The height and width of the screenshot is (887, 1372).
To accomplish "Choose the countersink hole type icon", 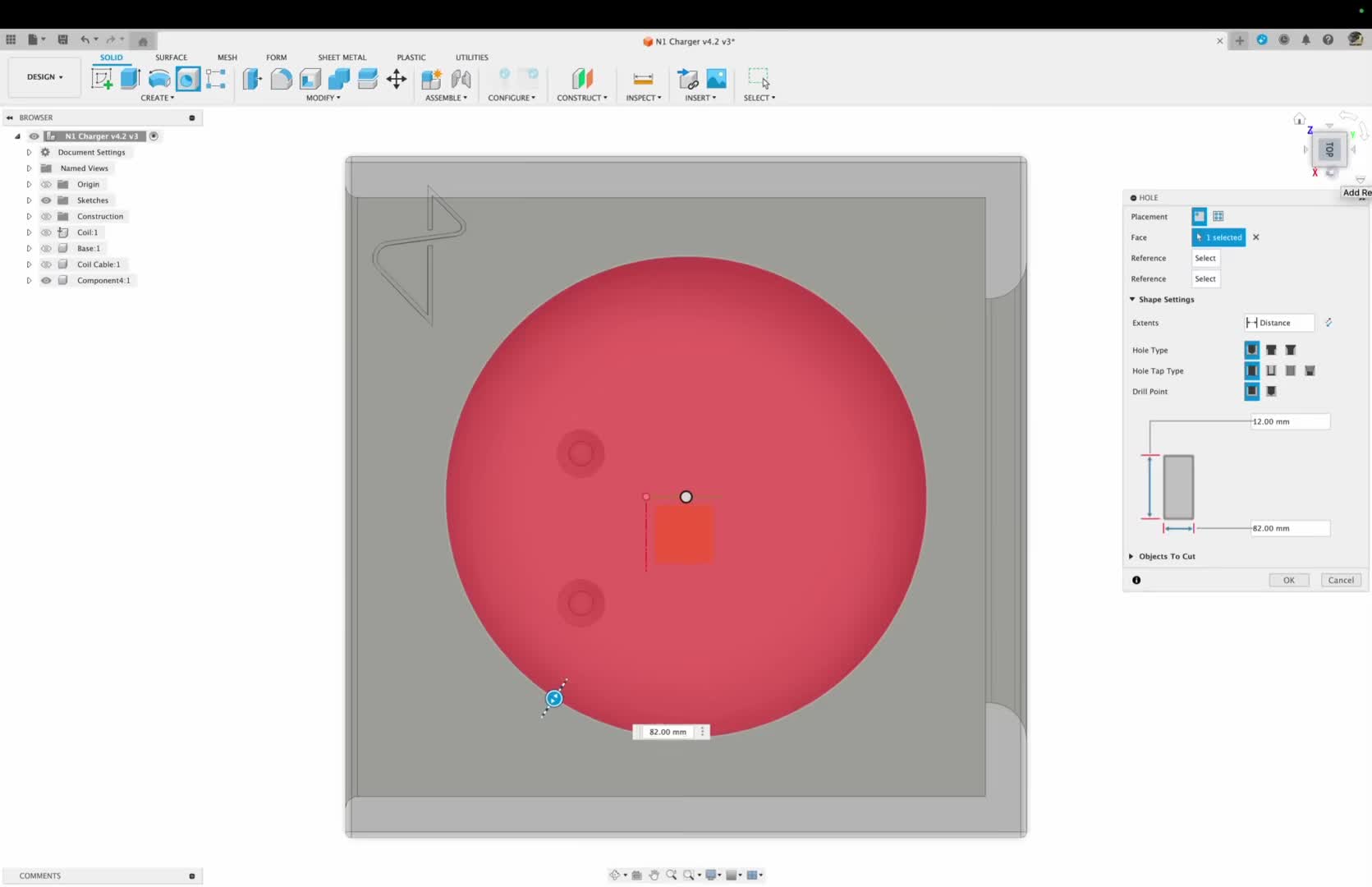I will [1291, 350].
